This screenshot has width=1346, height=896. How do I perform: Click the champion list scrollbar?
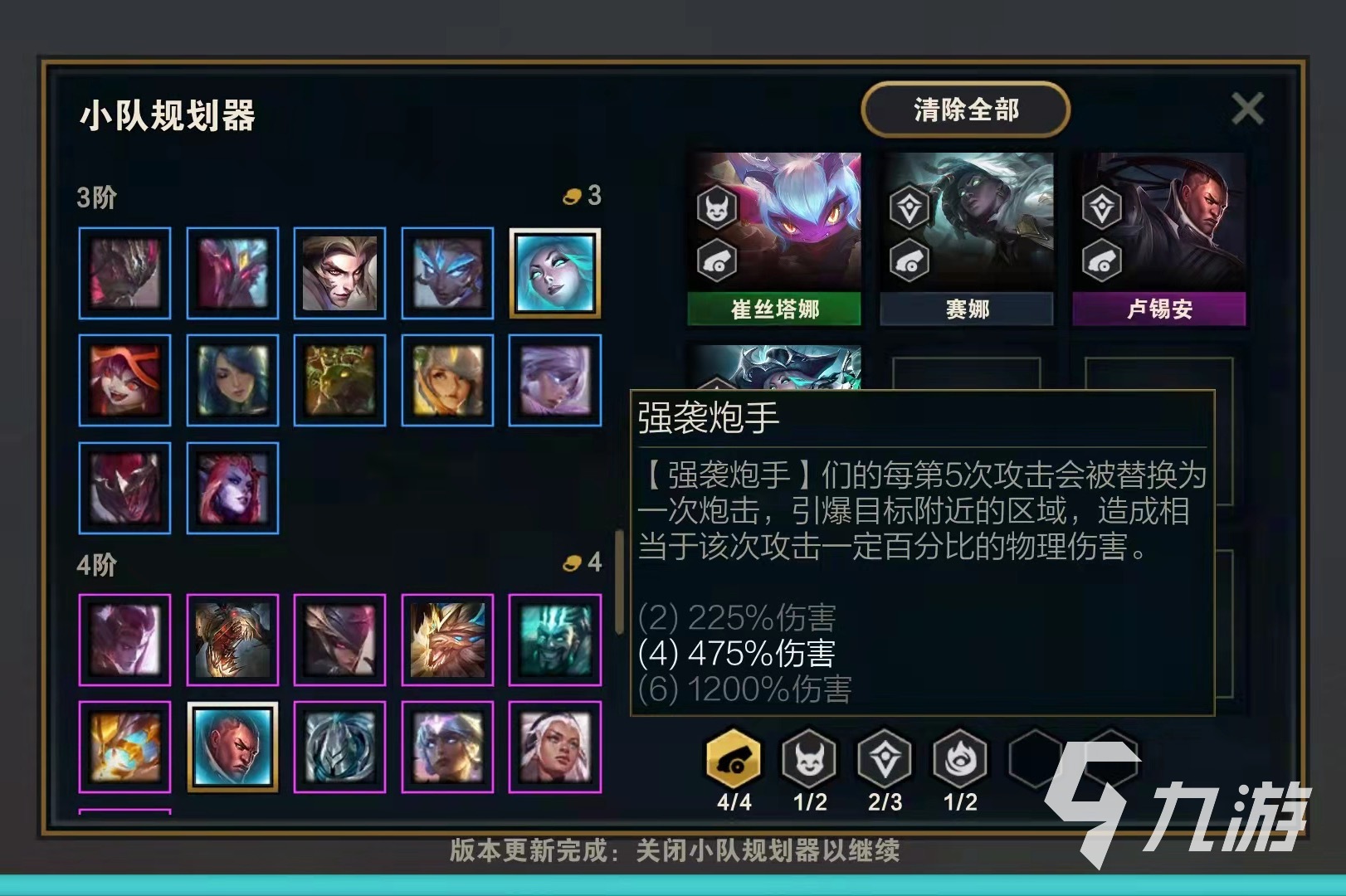(619, 582)
